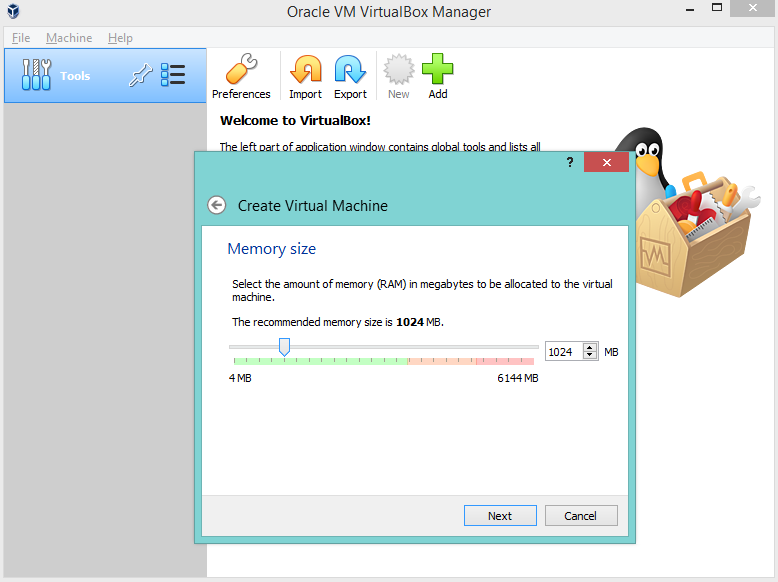Click the 4 MB minimum label
This screenshot has width=778, height=582.
[x=240, y=378]
